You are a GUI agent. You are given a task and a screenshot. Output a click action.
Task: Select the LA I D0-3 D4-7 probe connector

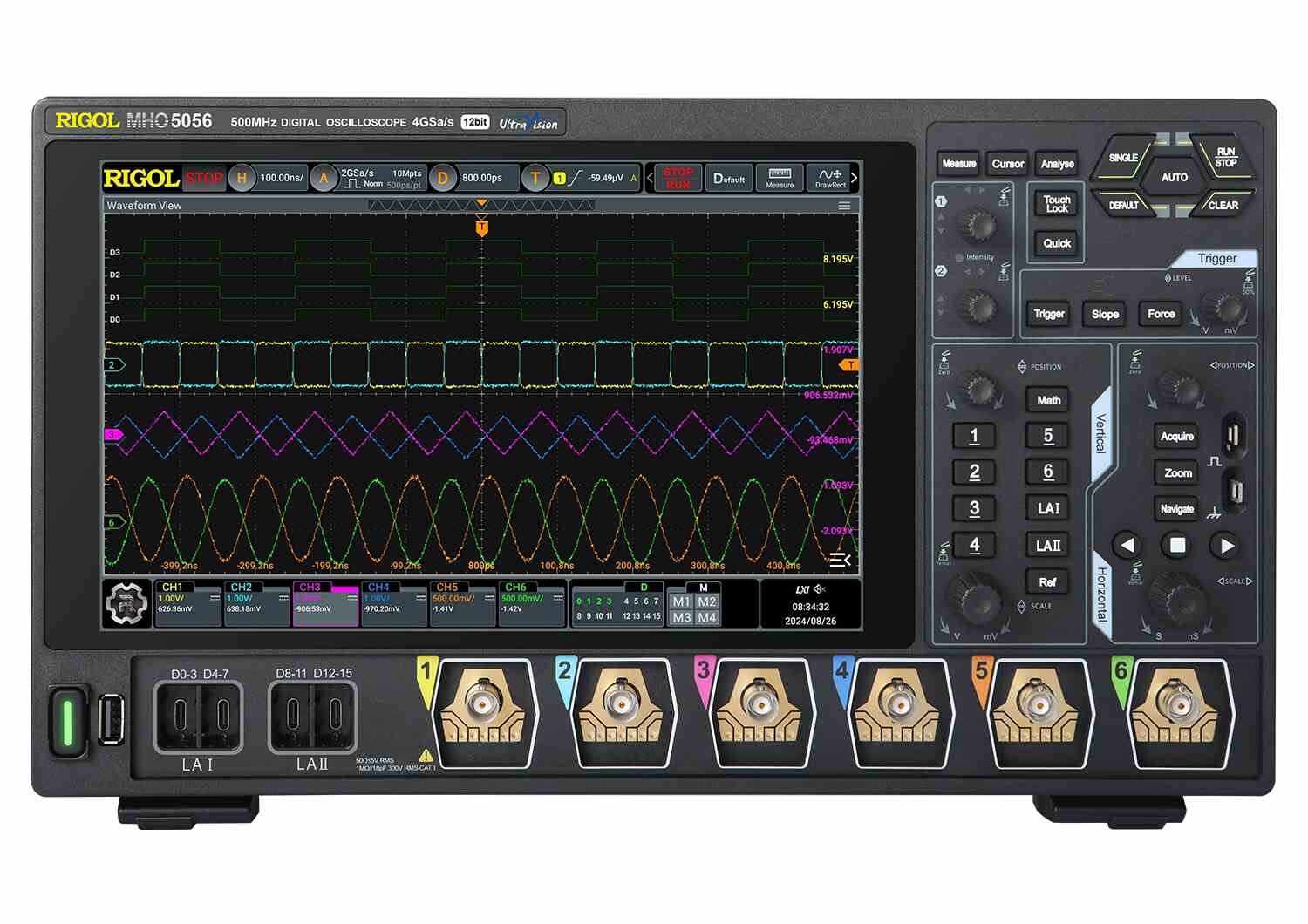(199, 717)
